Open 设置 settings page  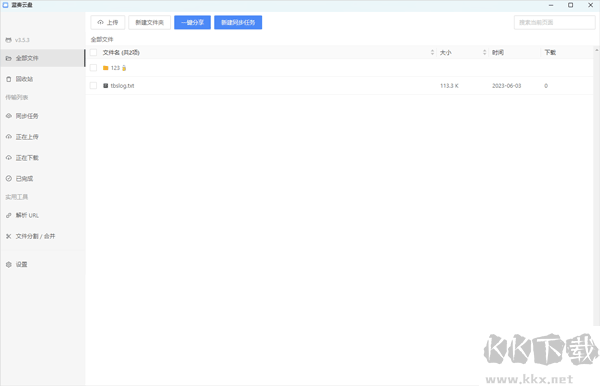(x=42, y=264)
